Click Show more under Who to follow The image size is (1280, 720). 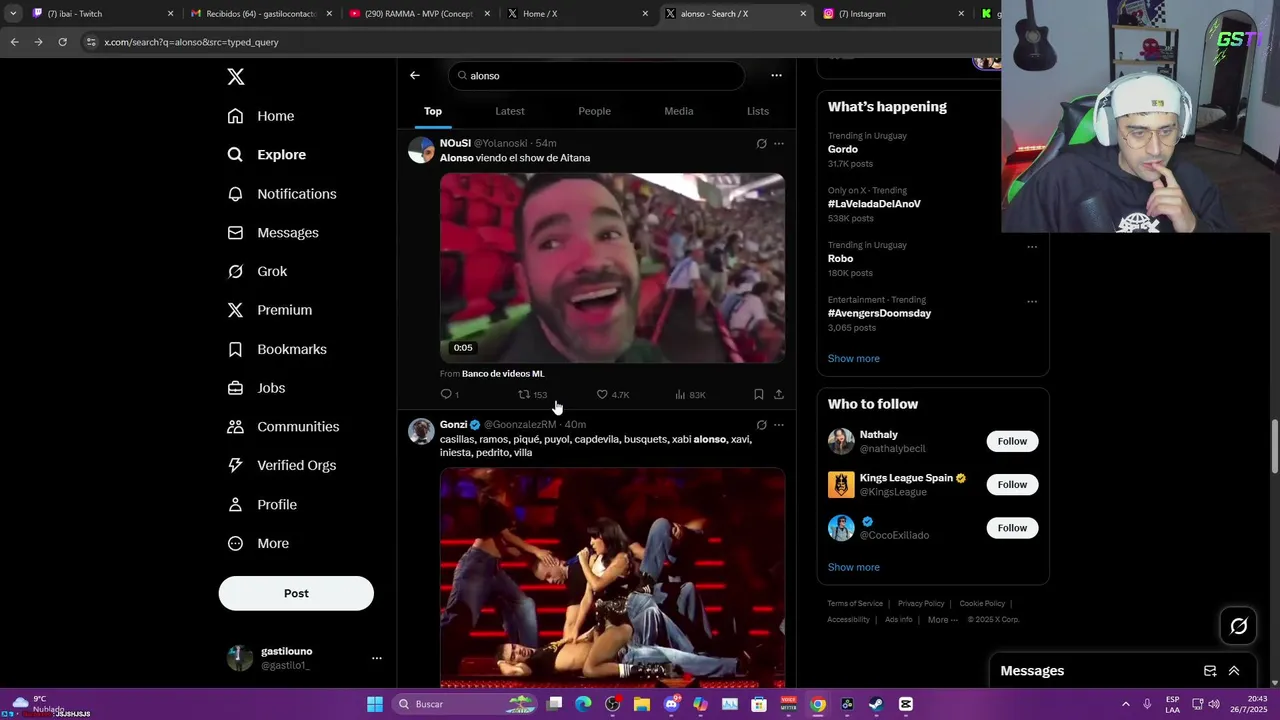854,568
